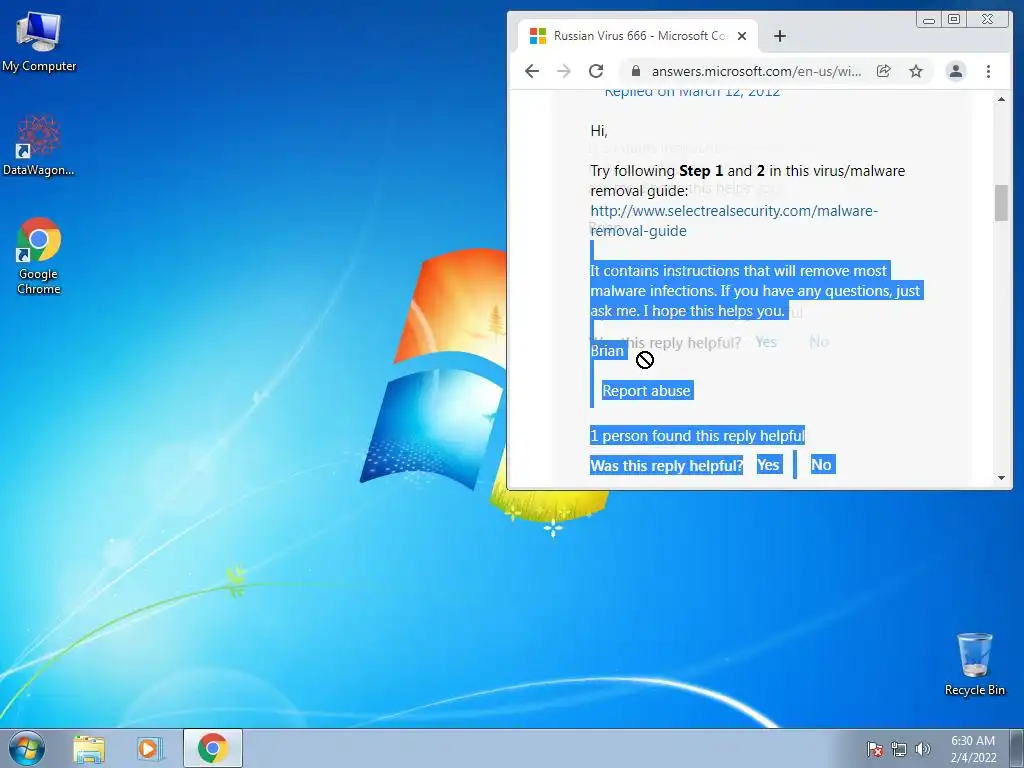Open the Windows Start menu
The image size is (1024, 768).
tap(27, 748)
